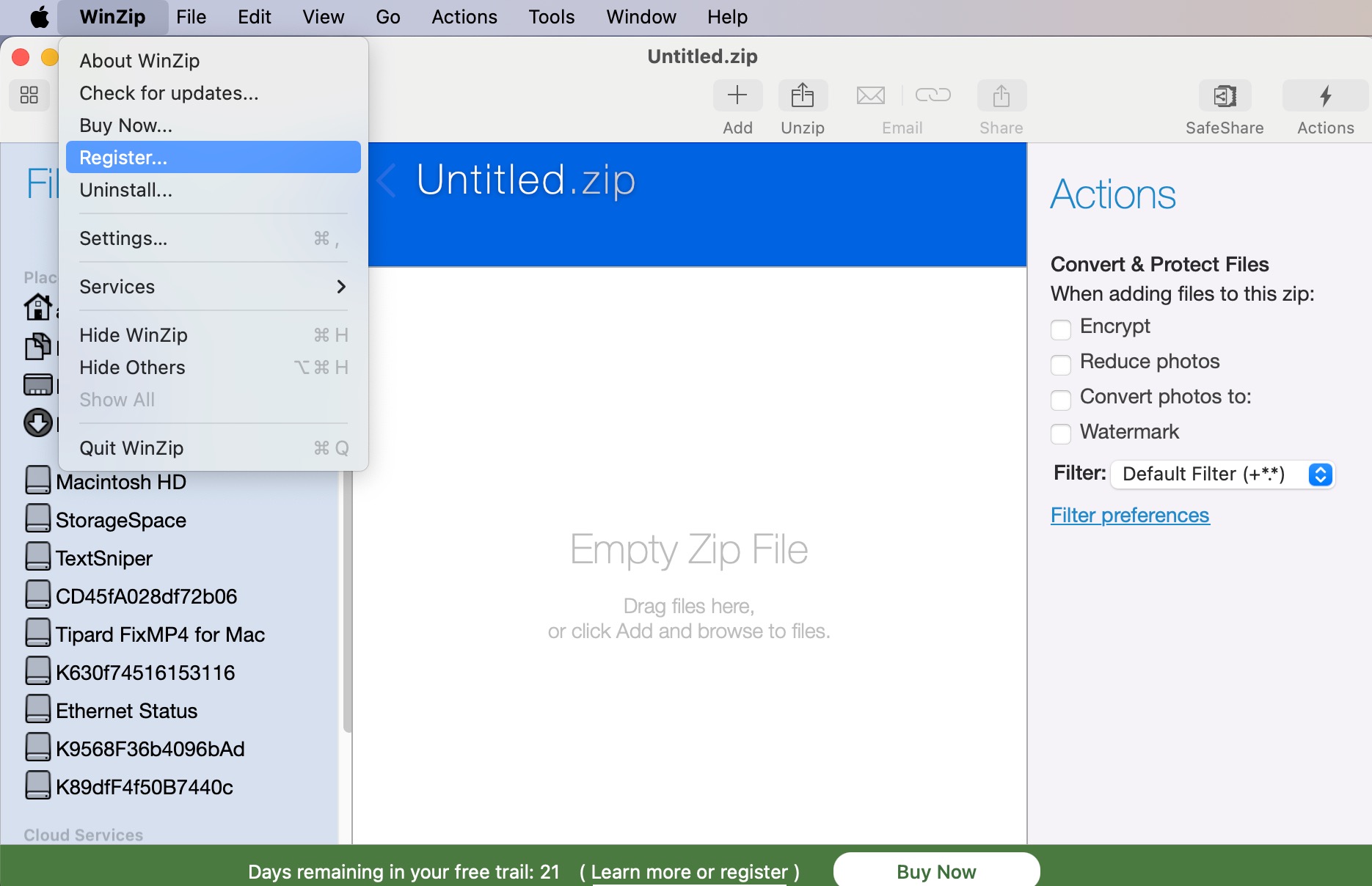Click the Add files toolbar icon
The width and height of the screenshot is (1372, 886).
click(737, 96)
